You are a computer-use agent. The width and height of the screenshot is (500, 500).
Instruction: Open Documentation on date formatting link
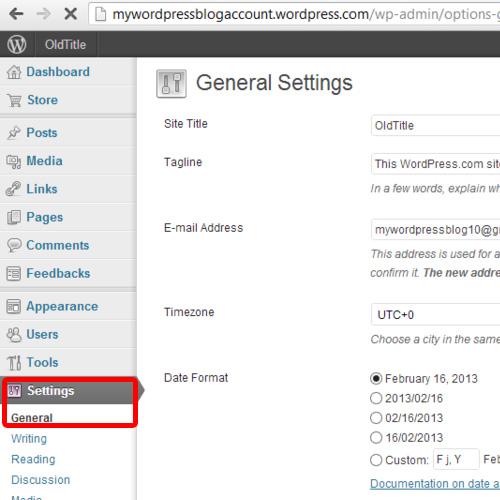pos(435,484)
